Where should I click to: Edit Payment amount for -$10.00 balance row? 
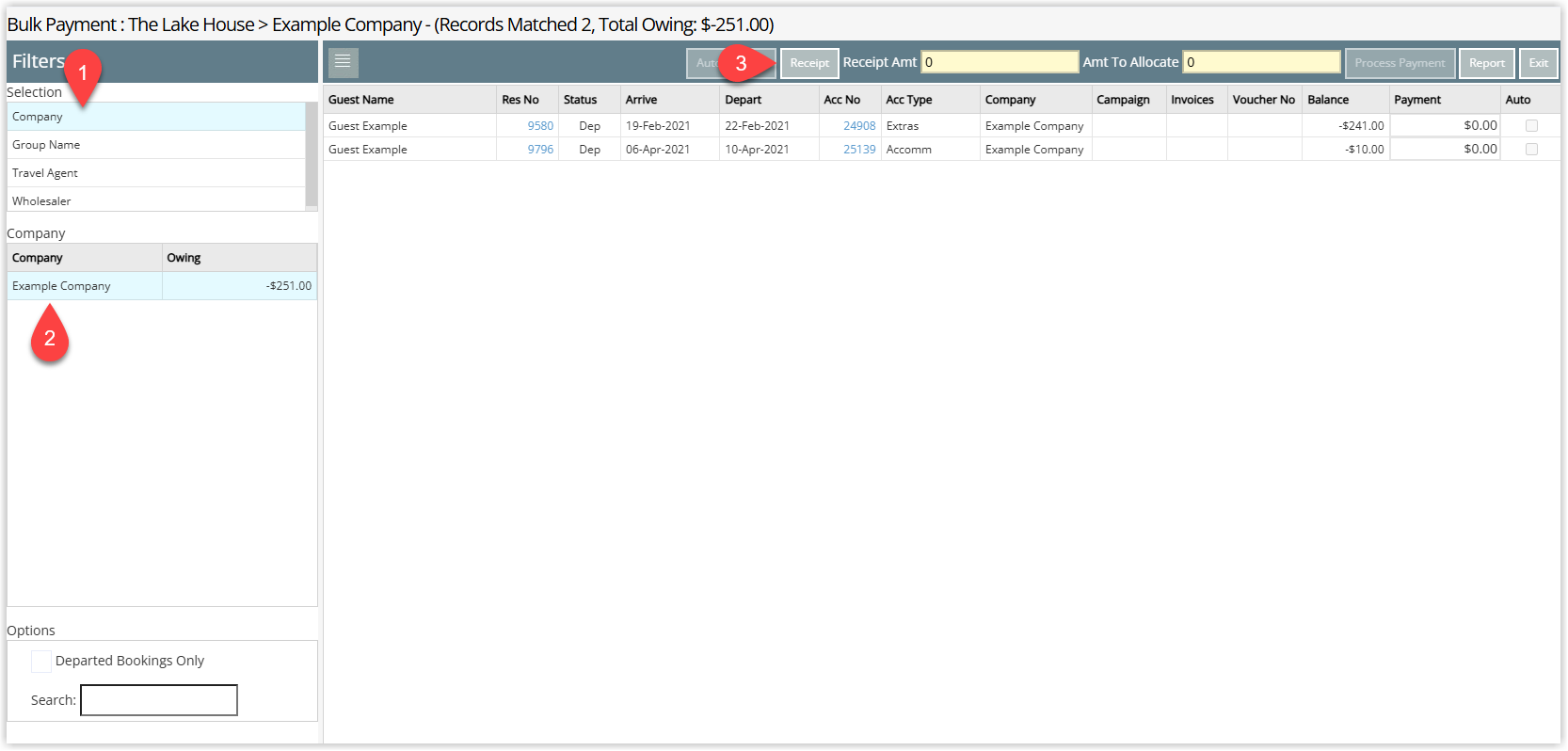1445,149
